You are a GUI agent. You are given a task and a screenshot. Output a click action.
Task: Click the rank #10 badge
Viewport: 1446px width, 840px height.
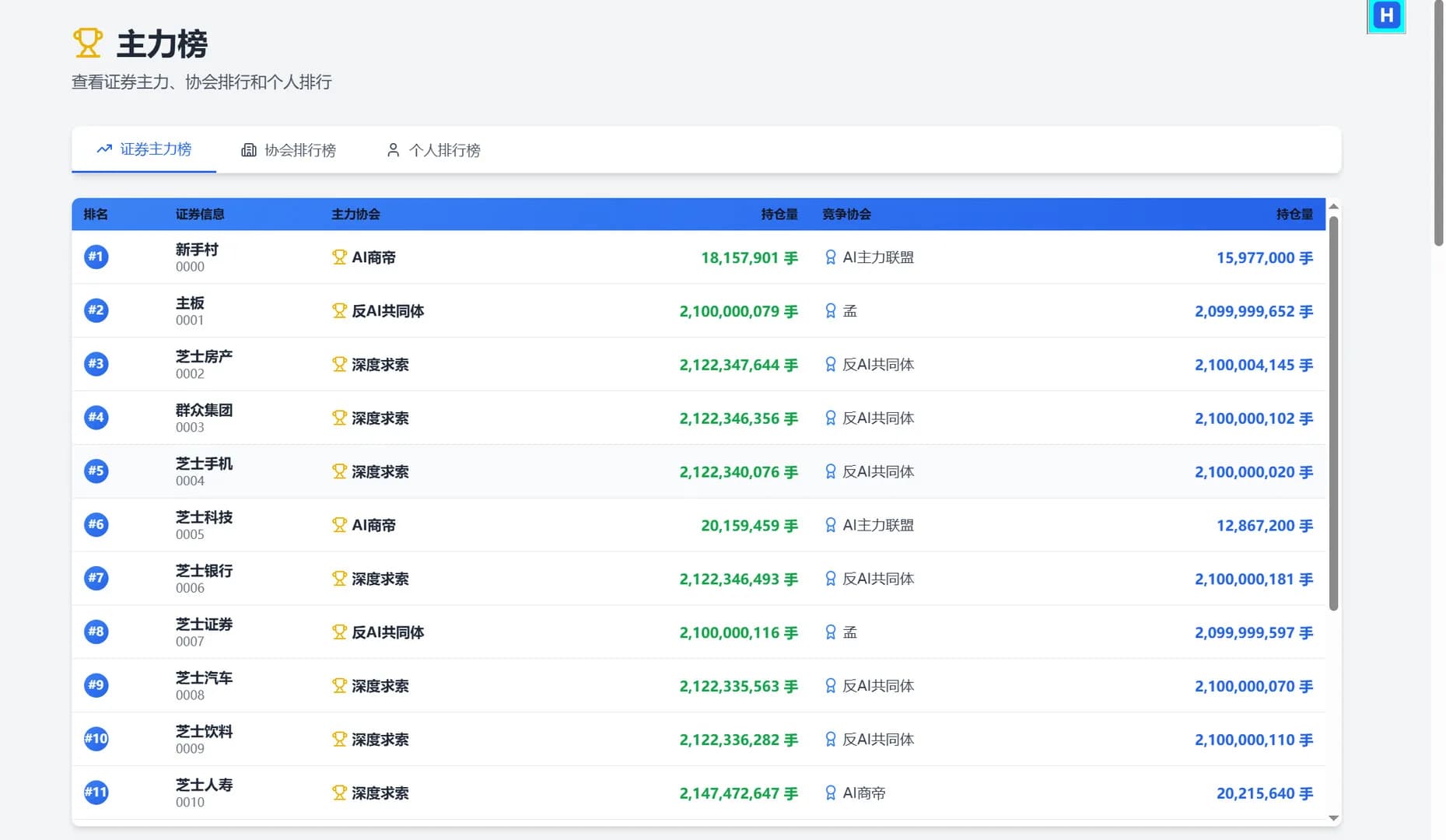point(96,740)
